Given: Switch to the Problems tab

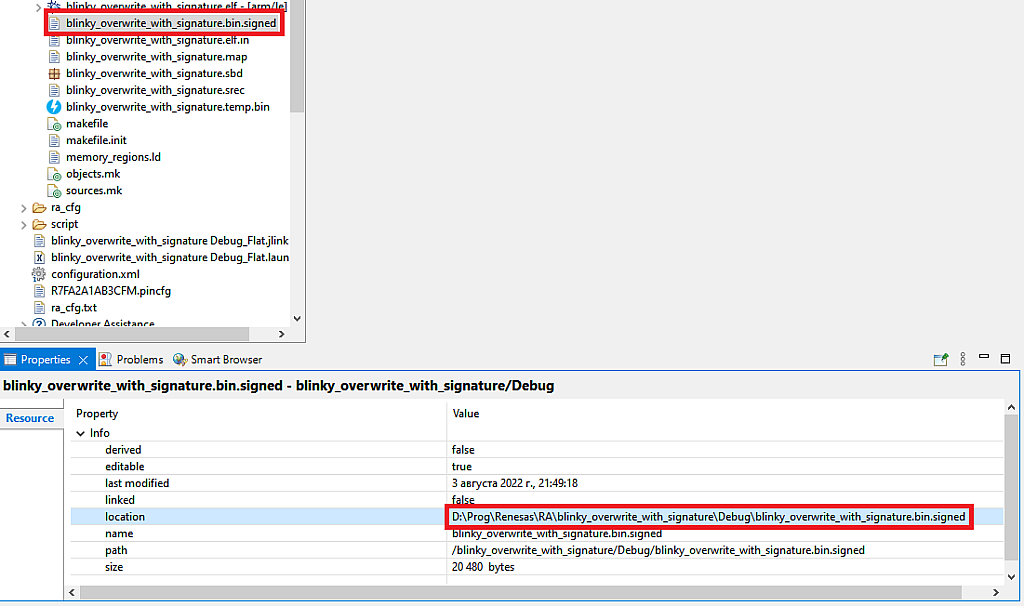Looking at the screenshot, I should coord(138,359).
